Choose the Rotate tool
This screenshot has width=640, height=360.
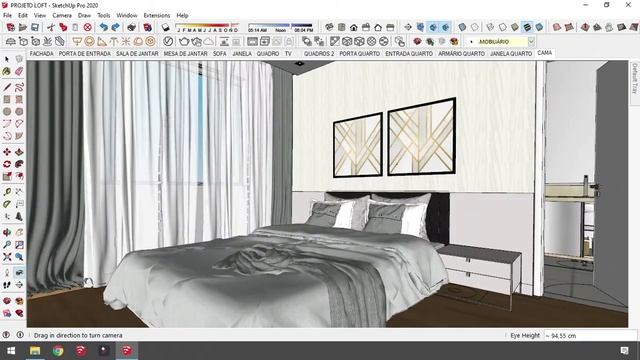7,164
